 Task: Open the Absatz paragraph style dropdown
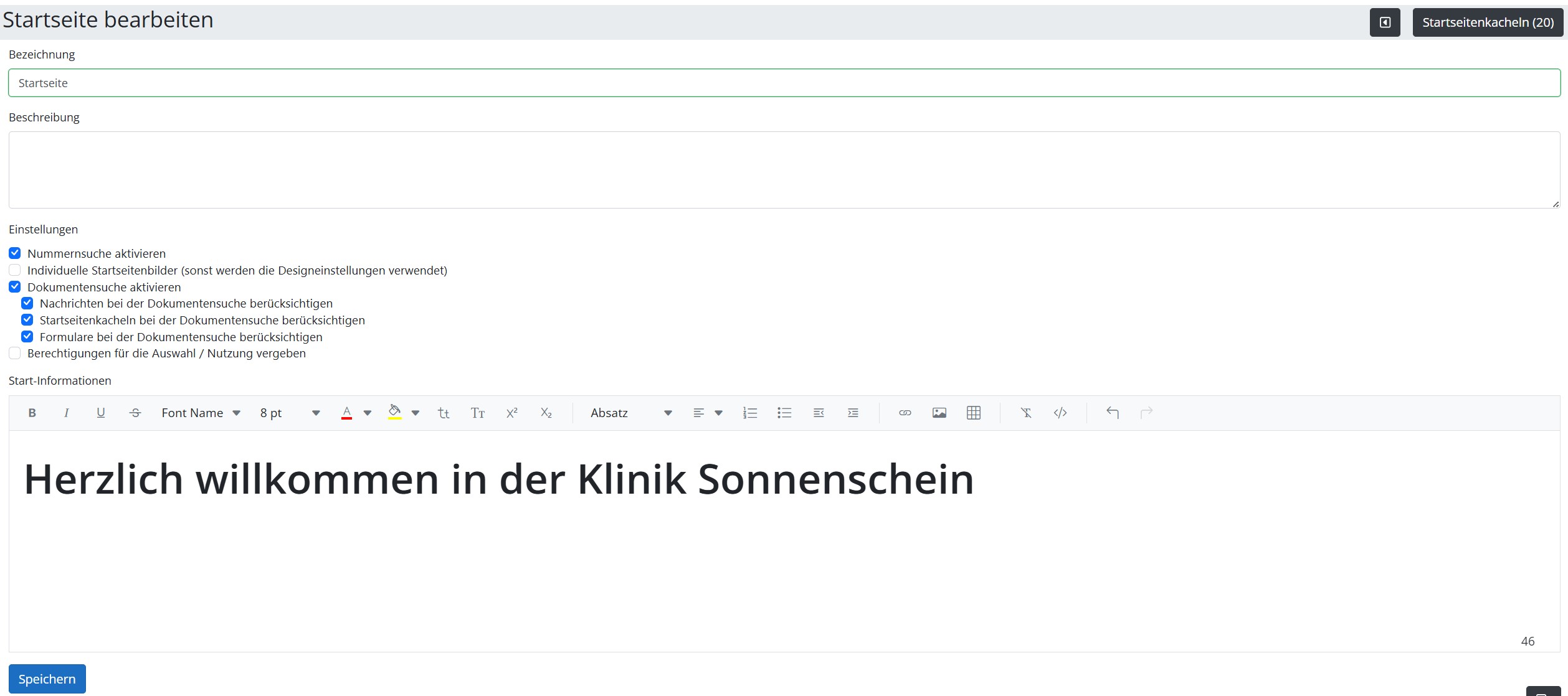631,413
